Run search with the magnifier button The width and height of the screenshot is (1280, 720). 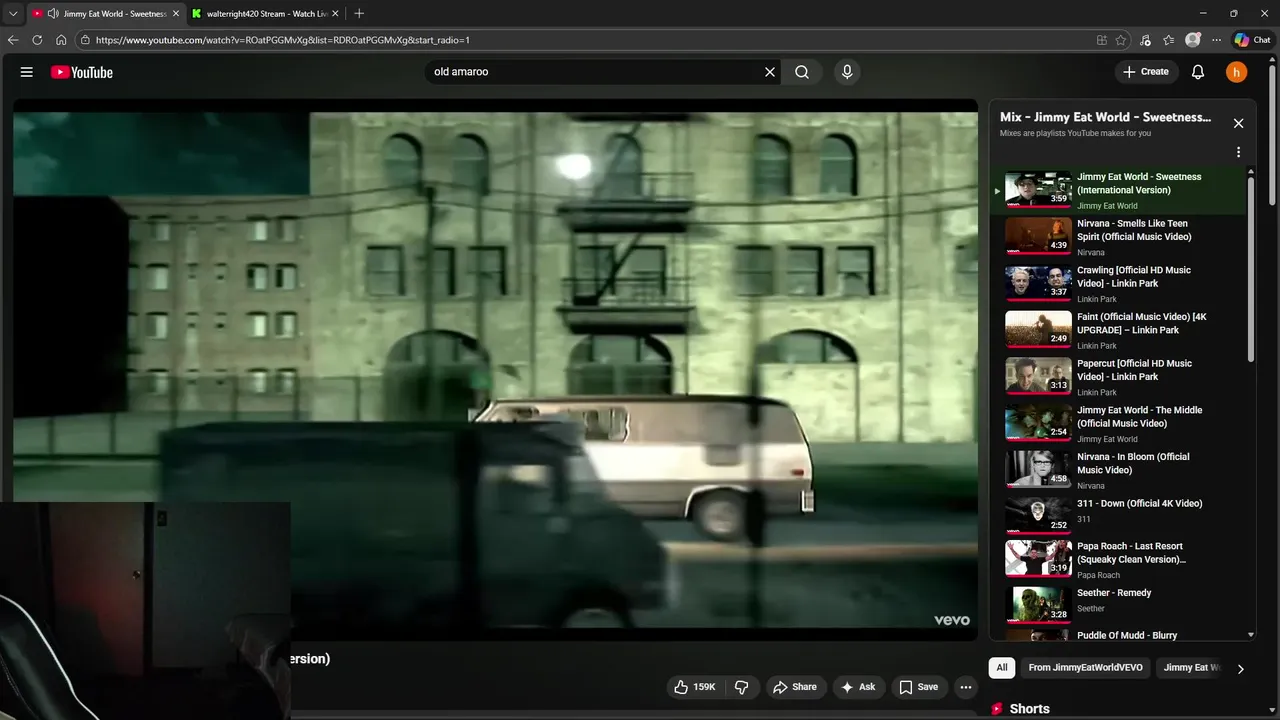[x=802, y=72]
